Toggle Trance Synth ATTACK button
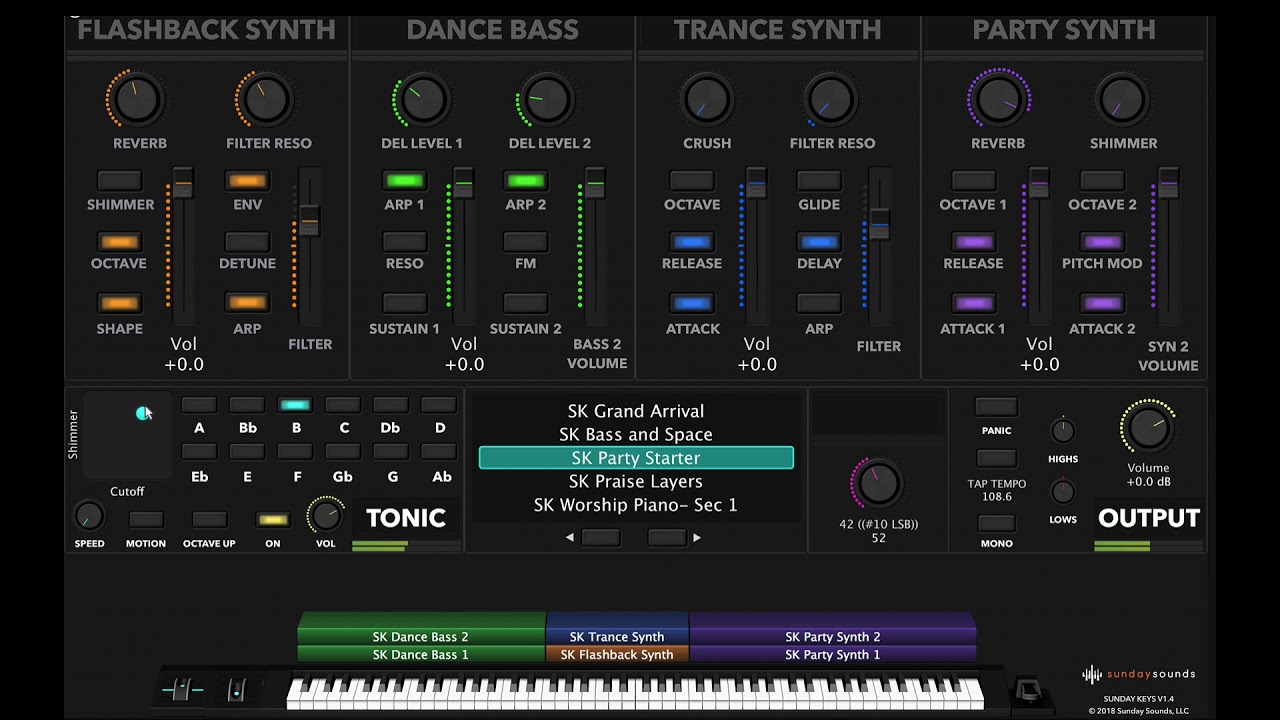The height and width of the screenshot is (720, 1280). click(692, 303)
